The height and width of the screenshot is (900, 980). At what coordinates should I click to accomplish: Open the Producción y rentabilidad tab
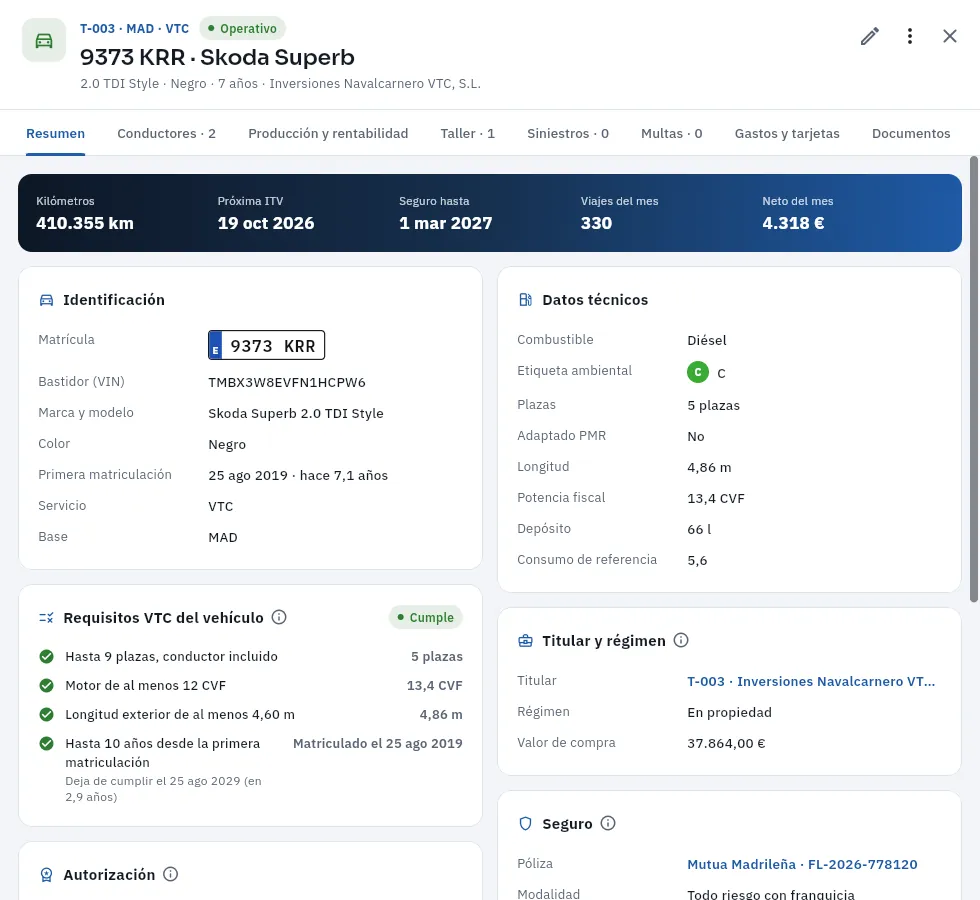pos(328,133)
